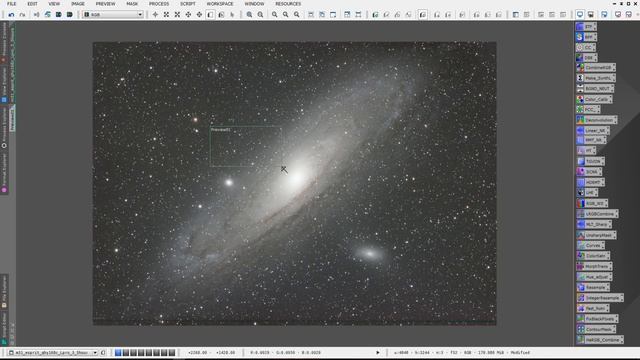Screen dimensions: 640x360
Task: Open the WINDOW menu
Action: tap(254, 4)
